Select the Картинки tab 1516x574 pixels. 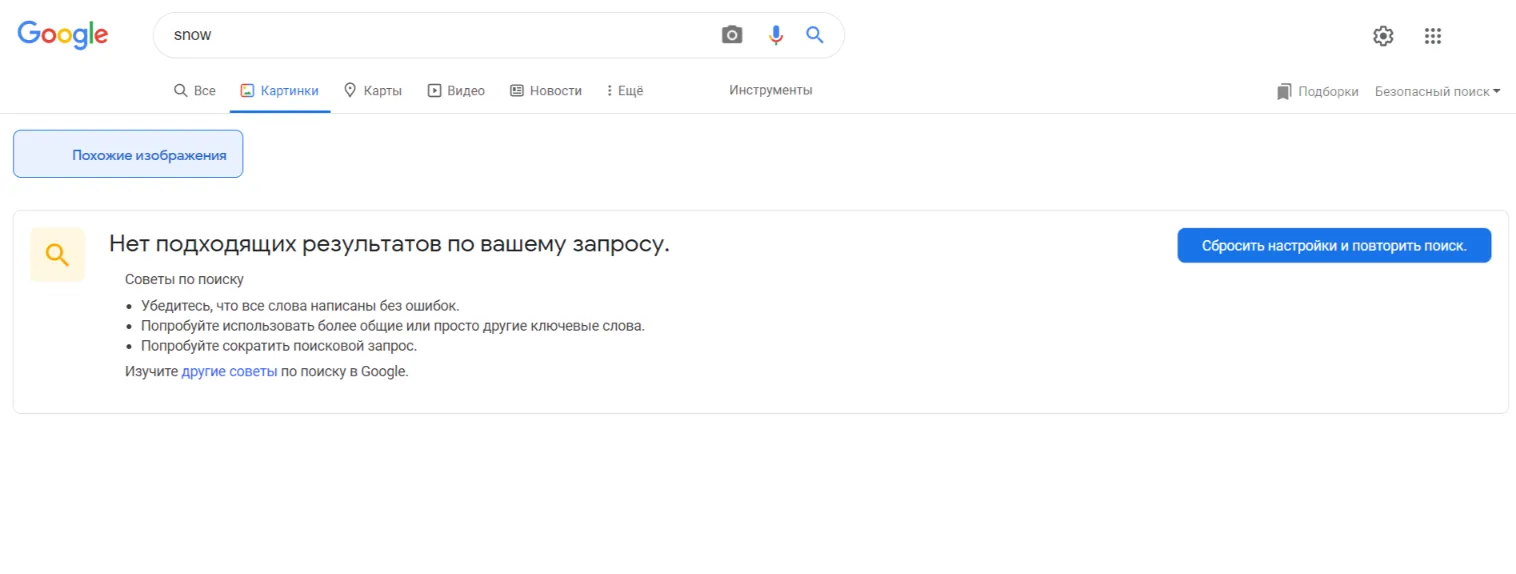[x=280, y=90]
